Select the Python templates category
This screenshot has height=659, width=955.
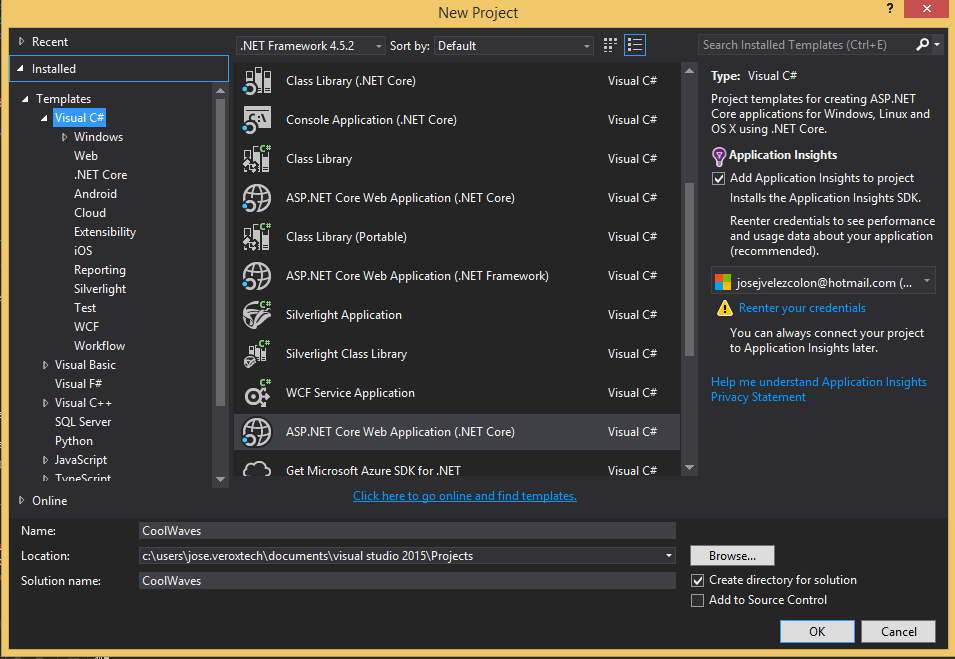coord(73,440)
